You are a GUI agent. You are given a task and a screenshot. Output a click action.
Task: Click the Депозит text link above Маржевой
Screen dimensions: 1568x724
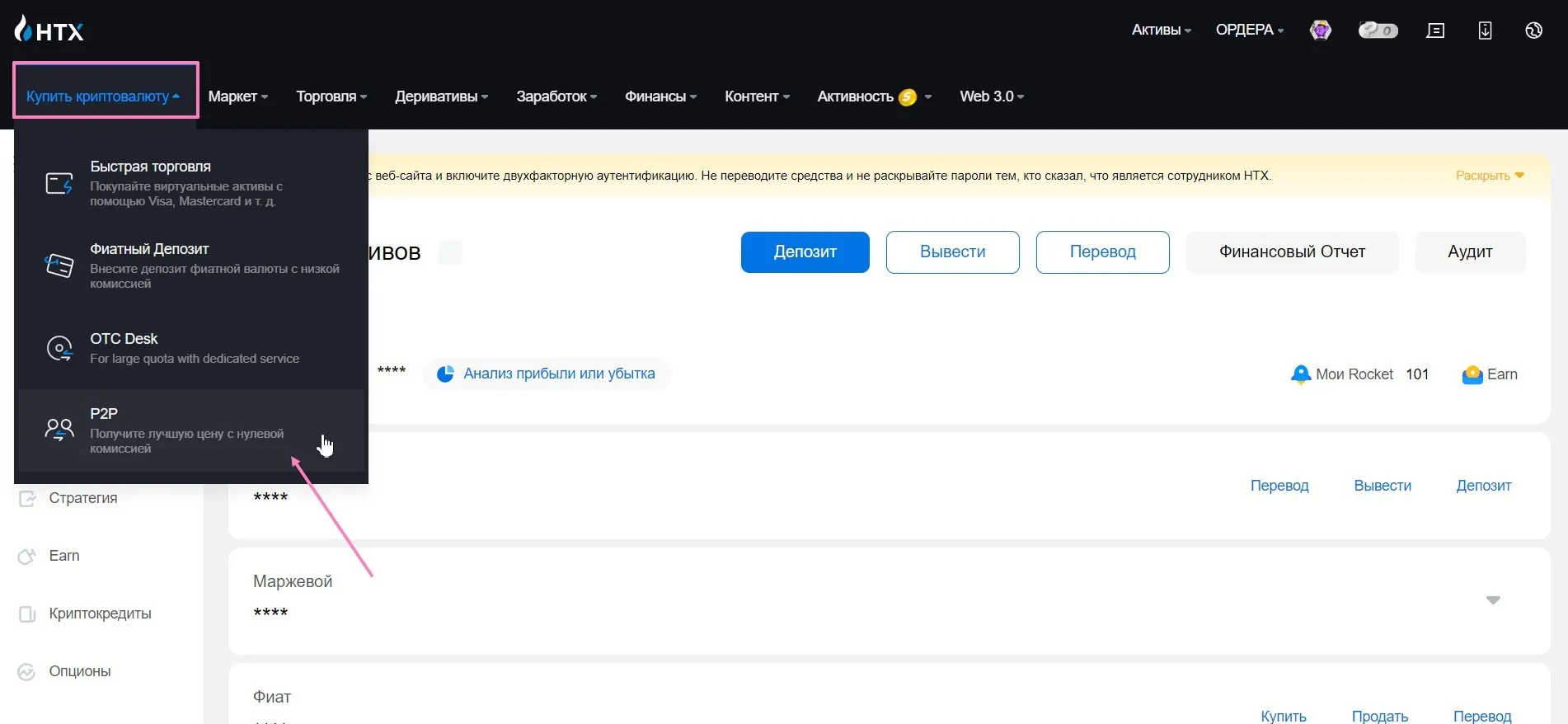point(1484,486)
